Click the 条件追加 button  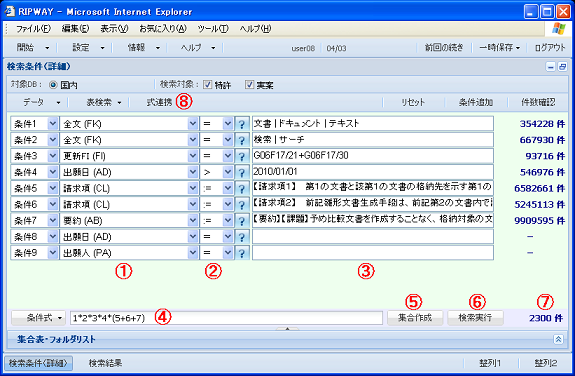click(x=476, y=102)
